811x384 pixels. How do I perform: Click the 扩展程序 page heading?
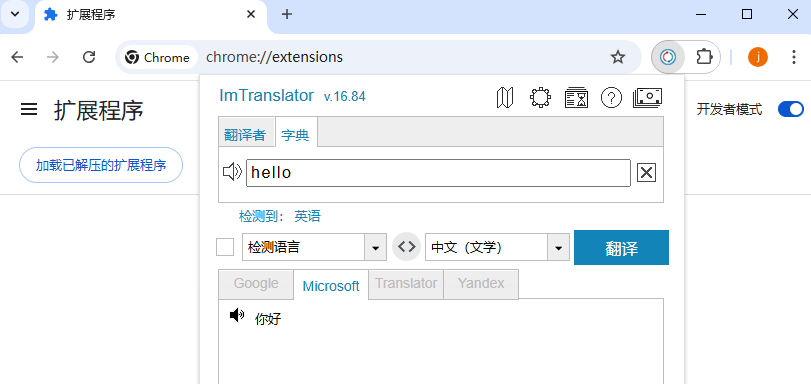pyautogui.click(x=98, y=110)
